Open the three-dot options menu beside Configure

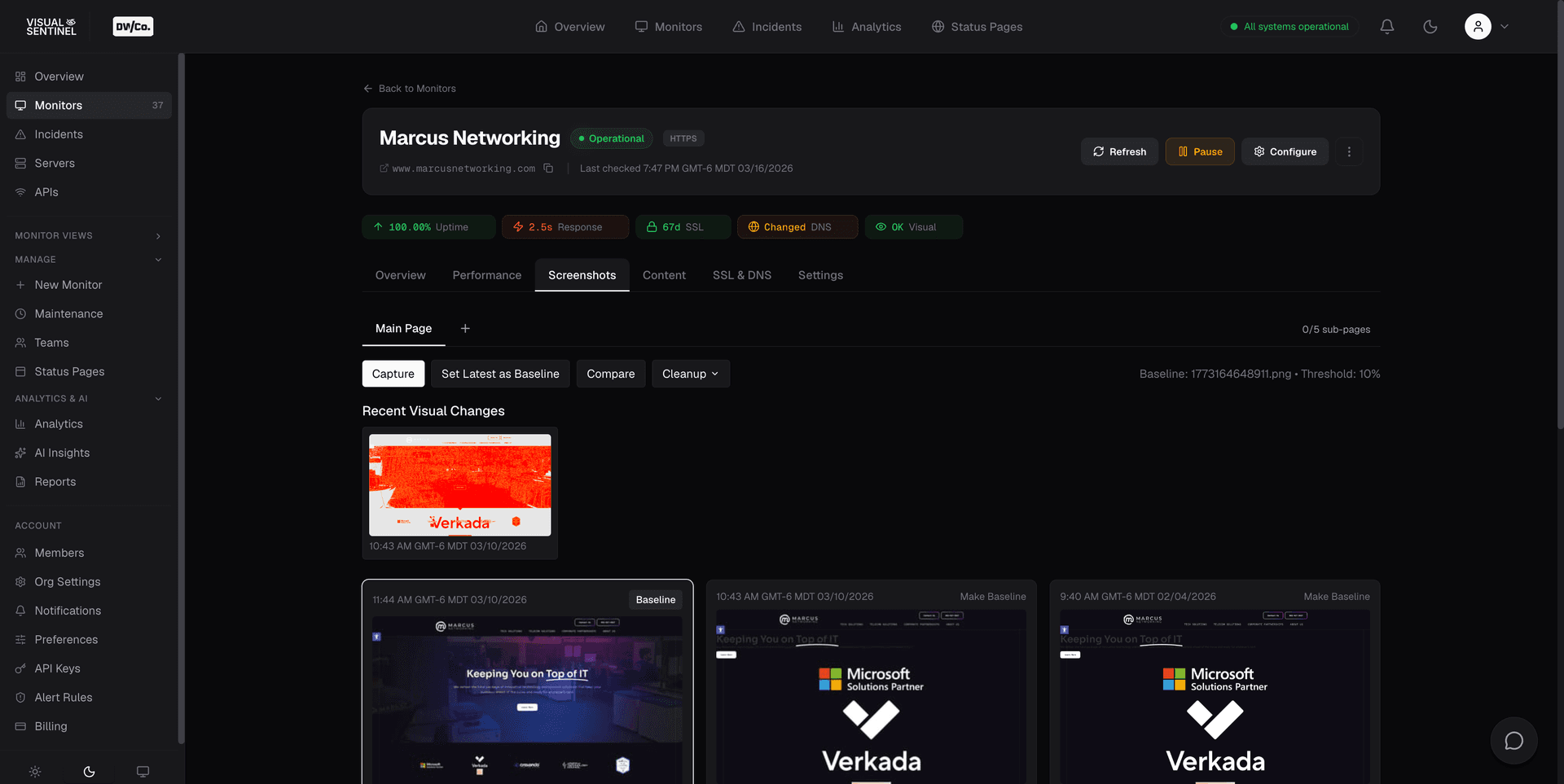pyautogui.click(x=1349, y=151)
